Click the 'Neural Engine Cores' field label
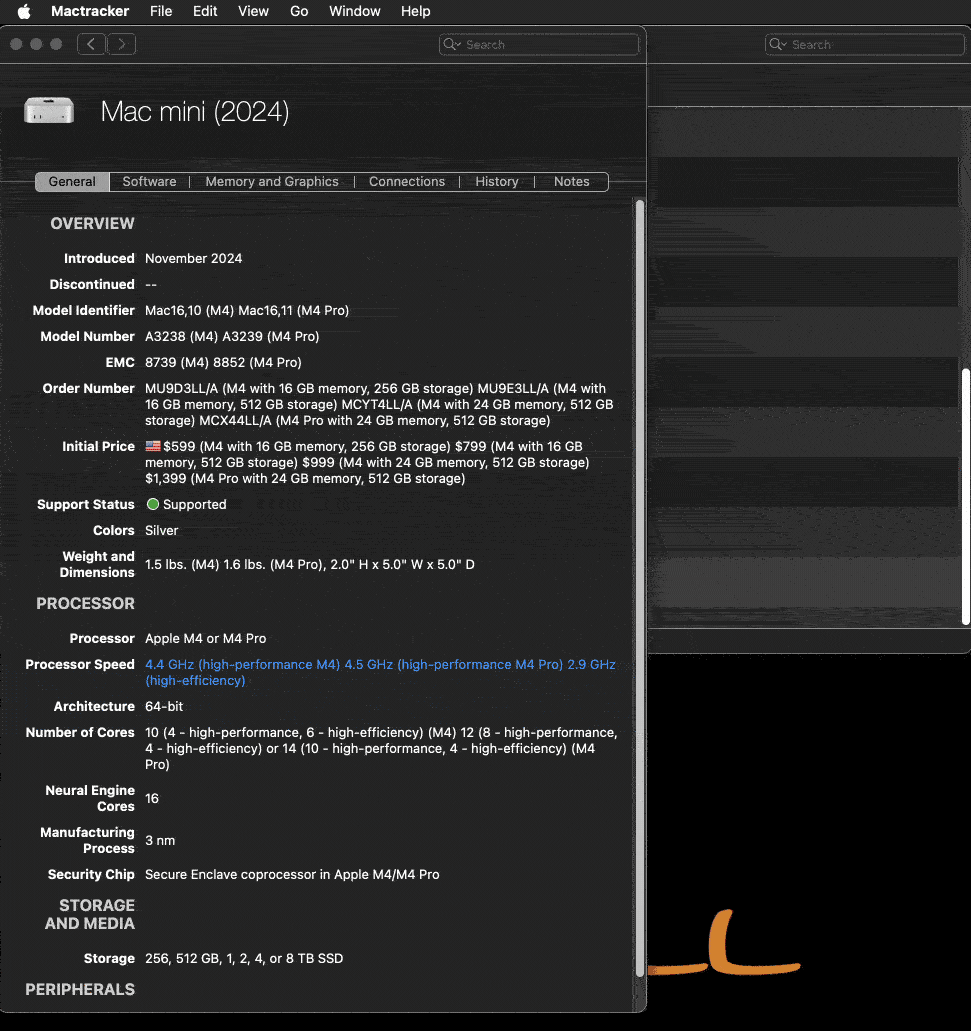Viewport: 971px width, 1031px height. coord(90,798)
